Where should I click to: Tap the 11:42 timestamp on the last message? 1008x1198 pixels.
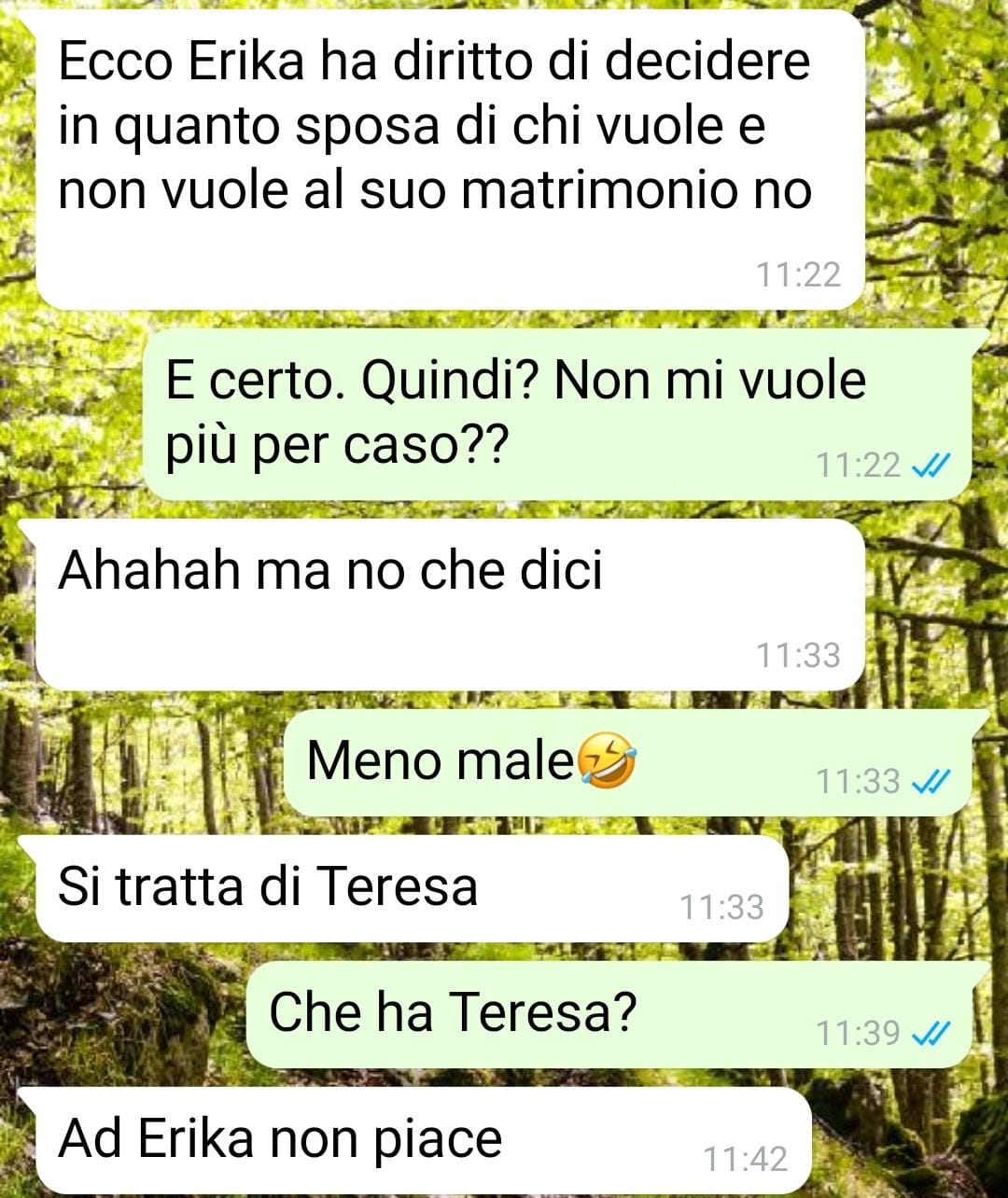point(746,1159)
